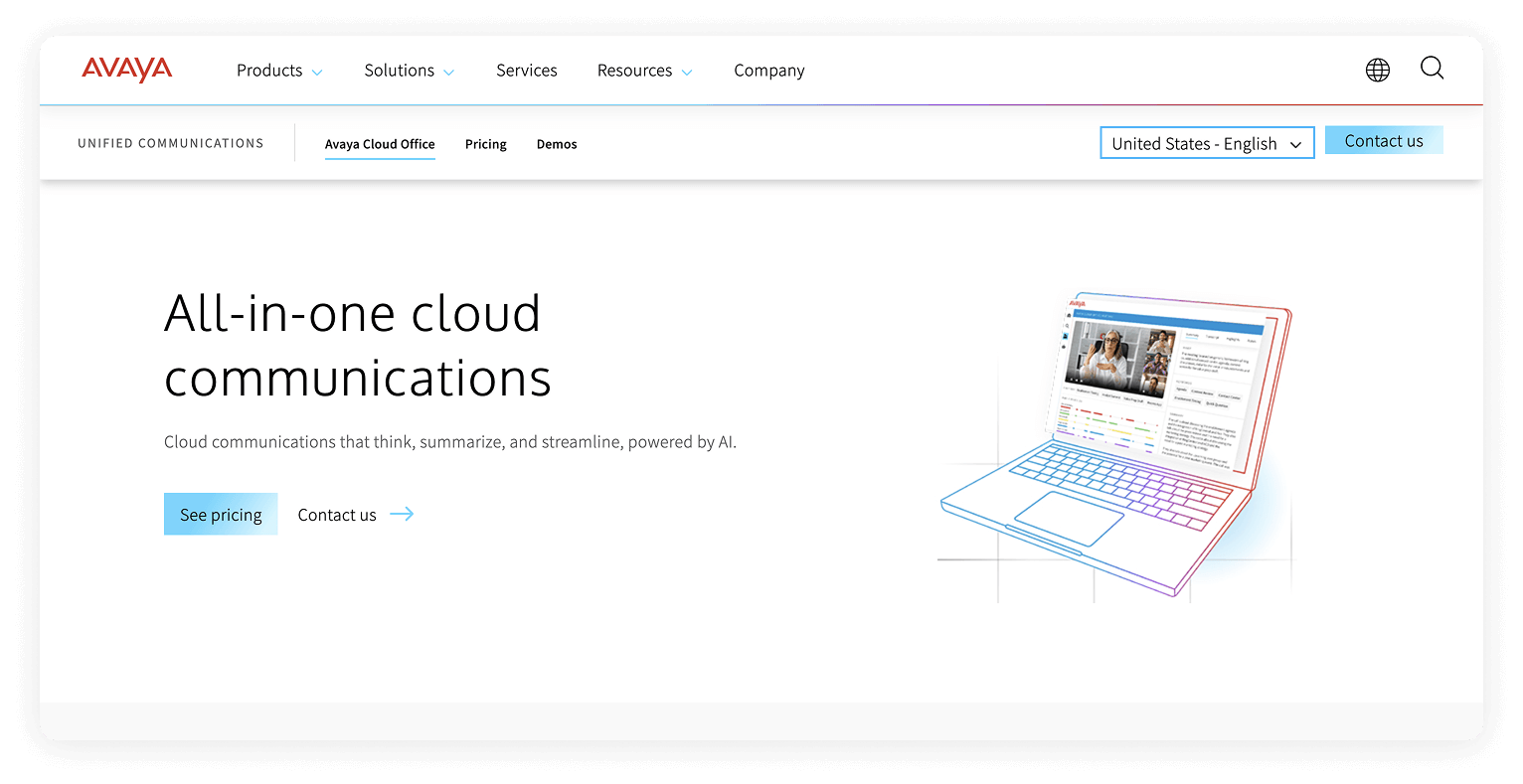Switch to the Pricing tab

(485, 144)
